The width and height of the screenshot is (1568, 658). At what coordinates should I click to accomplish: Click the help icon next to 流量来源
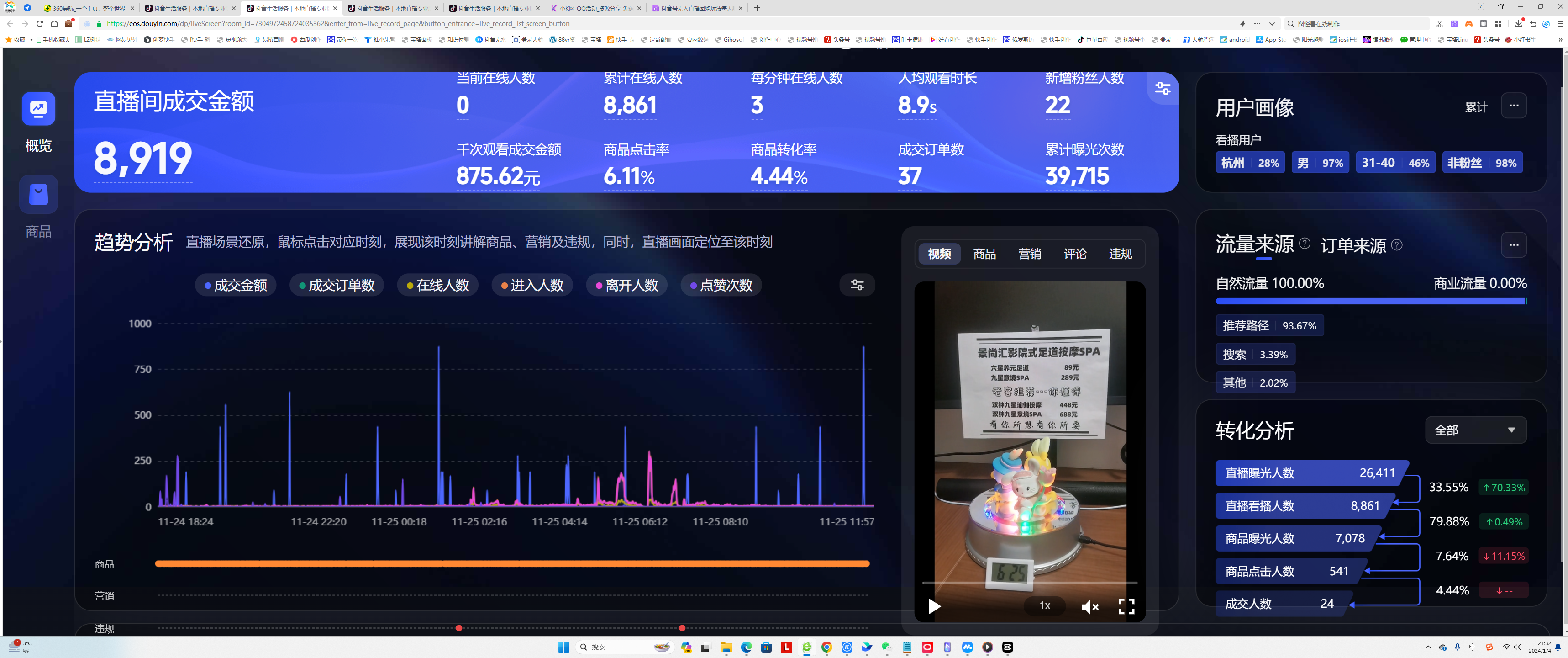click(x=1305, y=244)
